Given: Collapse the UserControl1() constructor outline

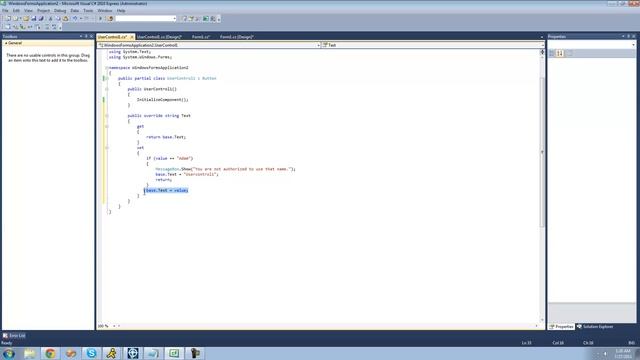Looking at the screenshot, I should [x=107, y=89].
